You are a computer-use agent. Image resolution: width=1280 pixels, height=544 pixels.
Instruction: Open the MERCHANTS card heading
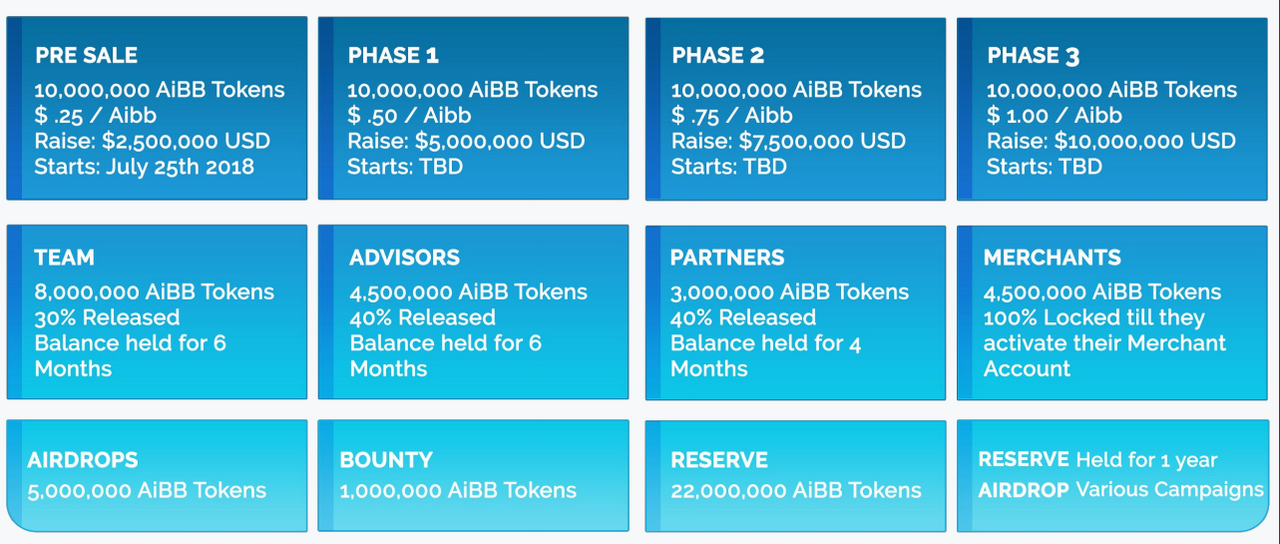click(1052, 258)
